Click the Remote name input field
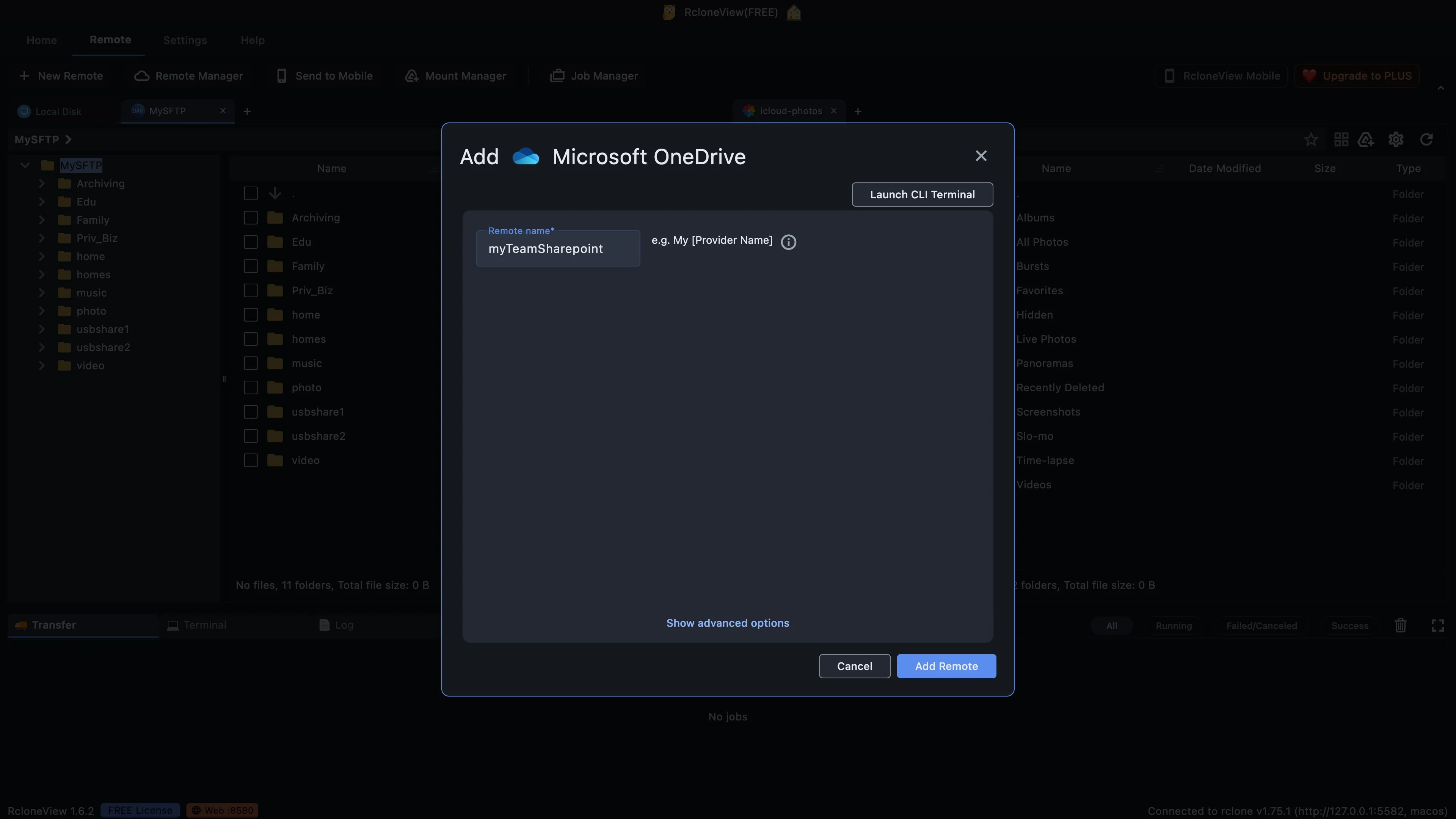The height and width of the screenshot is (819, 1456). (558, 248)
